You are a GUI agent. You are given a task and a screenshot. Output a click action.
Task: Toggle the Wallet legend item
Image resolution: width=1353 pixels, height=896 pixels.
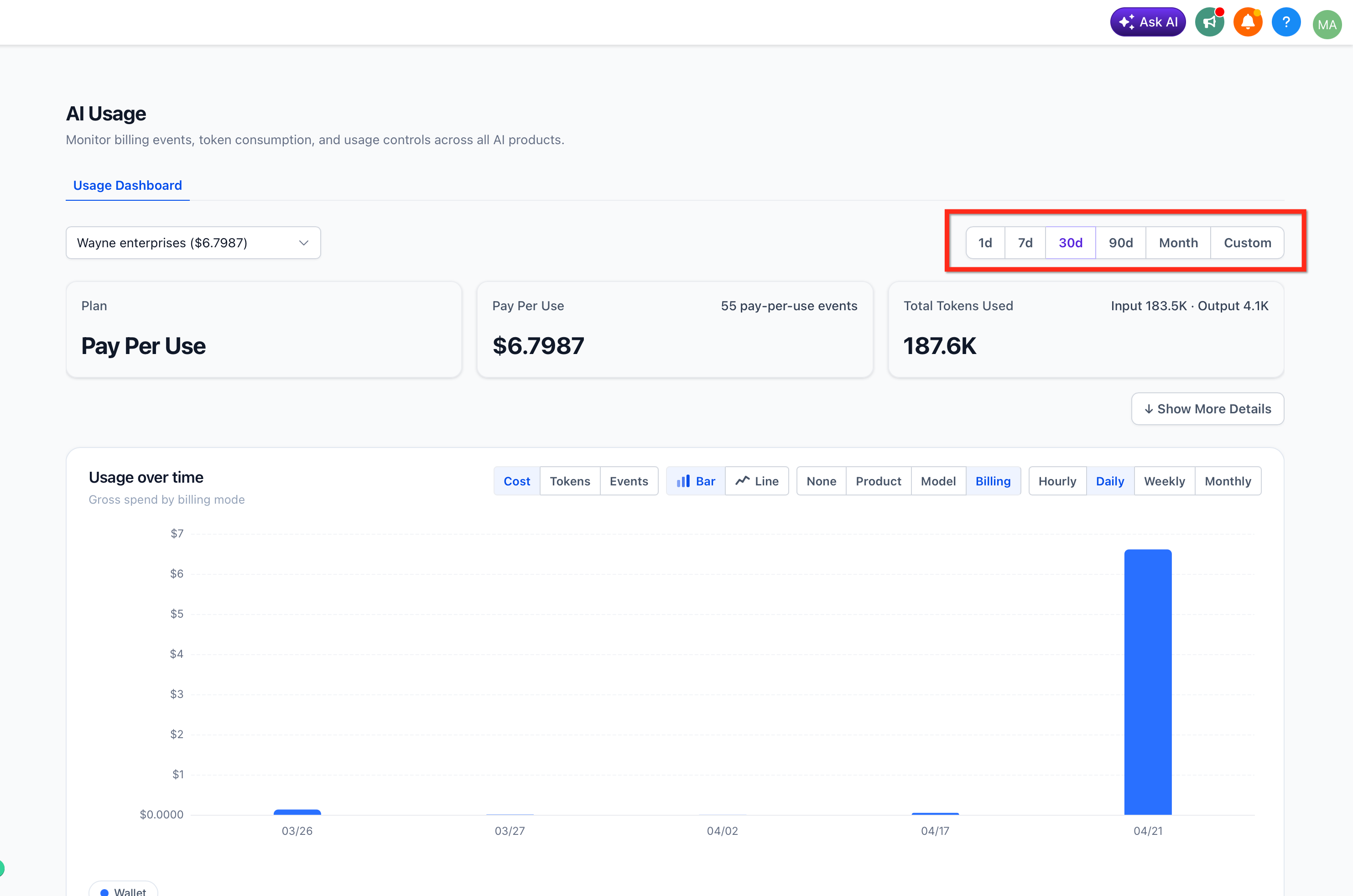coord(124,890)
